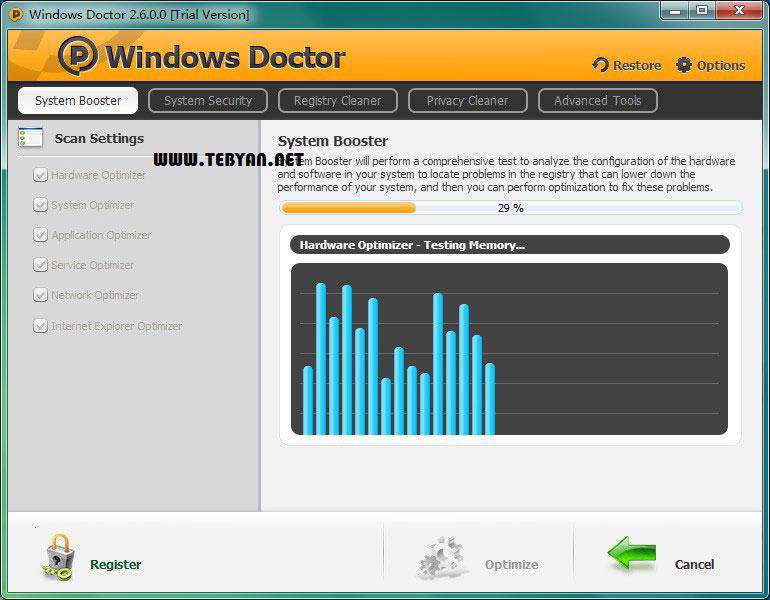Click the System Booster heading
This screenshot has height=600, width=770.
pos(333,141)
